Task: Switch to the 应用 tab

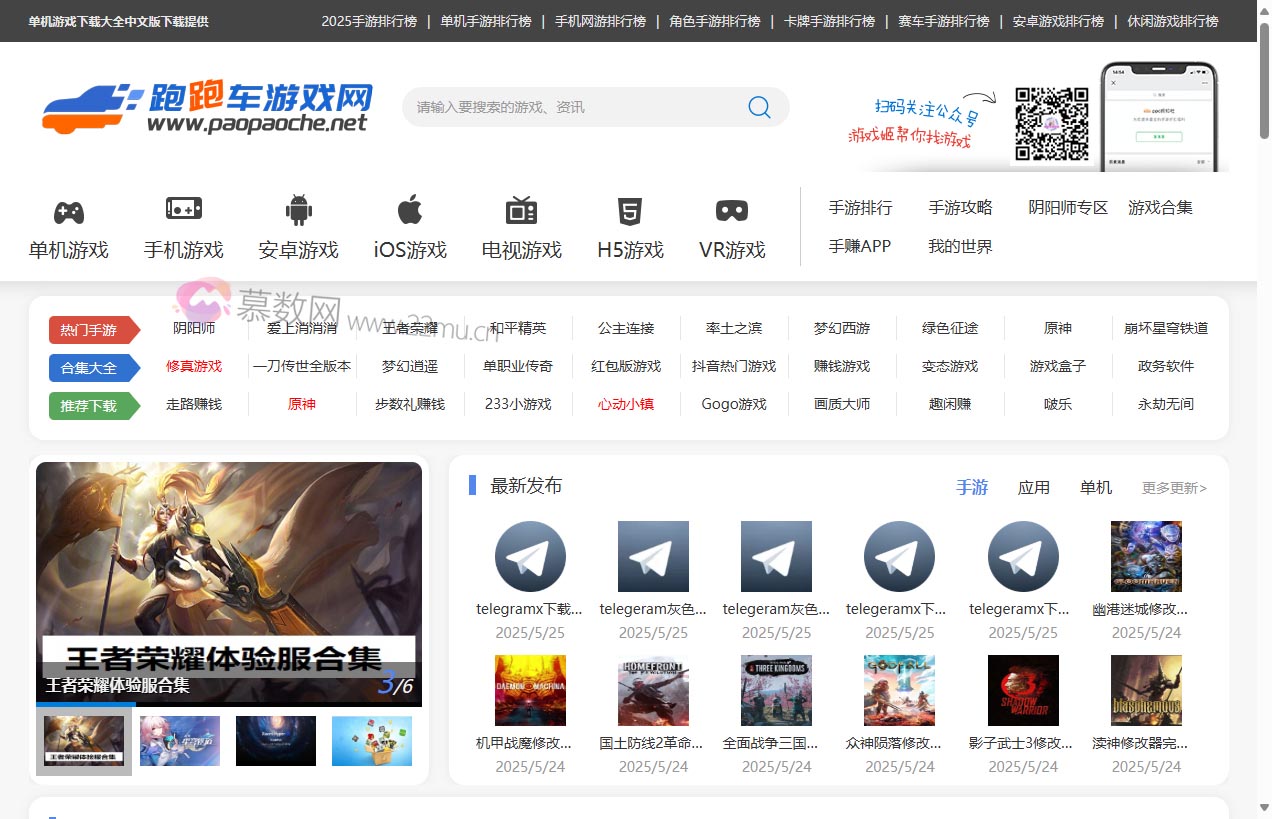Action: point(1035,487)
